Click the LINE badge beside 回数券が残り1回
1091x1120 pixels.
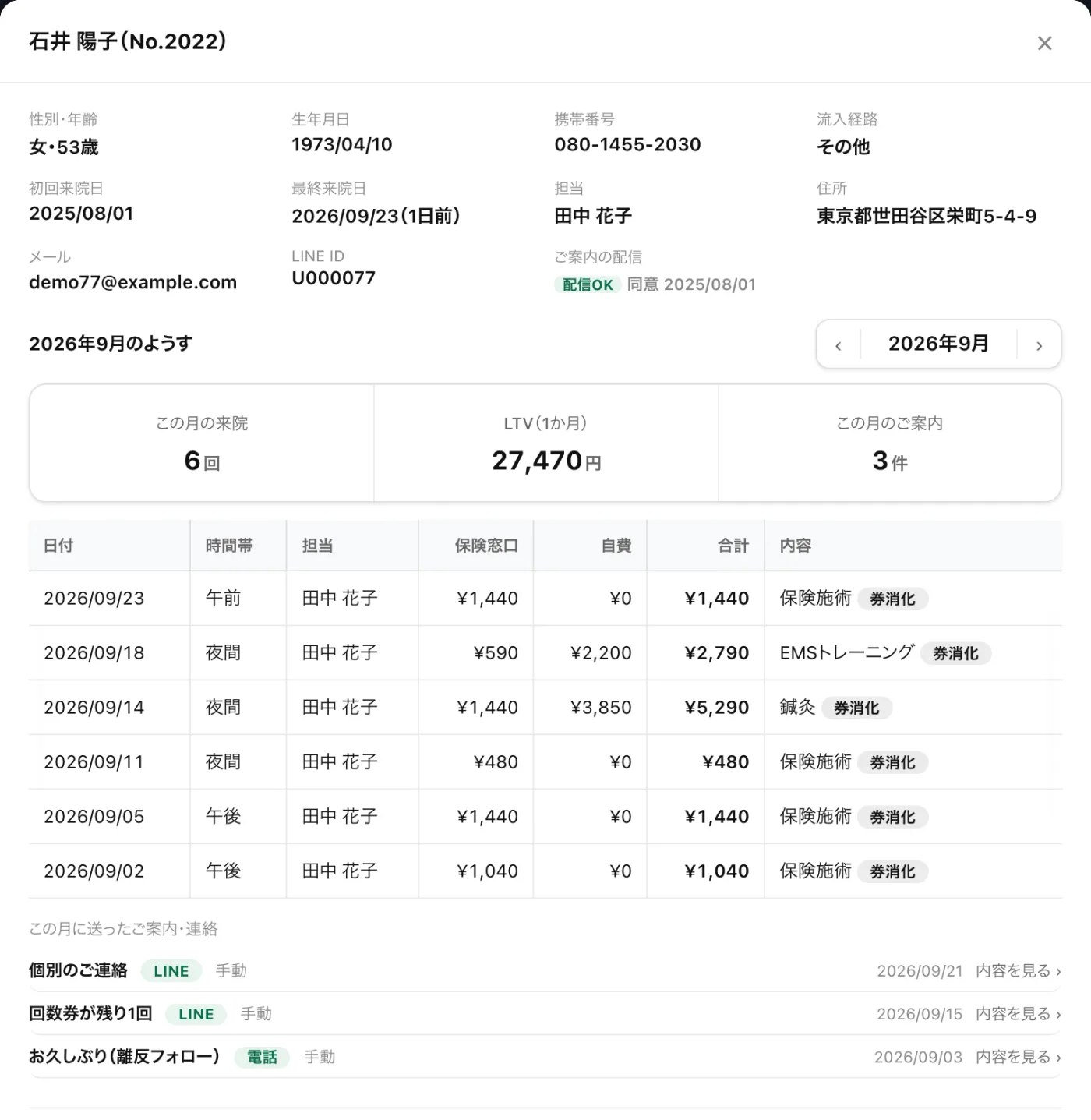click(x=196, y=1014)
